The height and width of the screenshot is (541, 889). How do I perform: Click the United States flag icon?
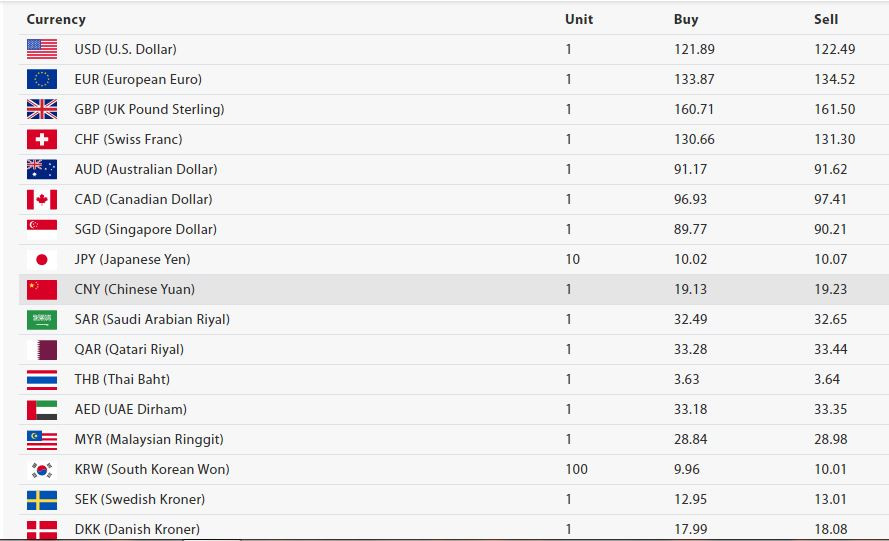pos(42,49)
